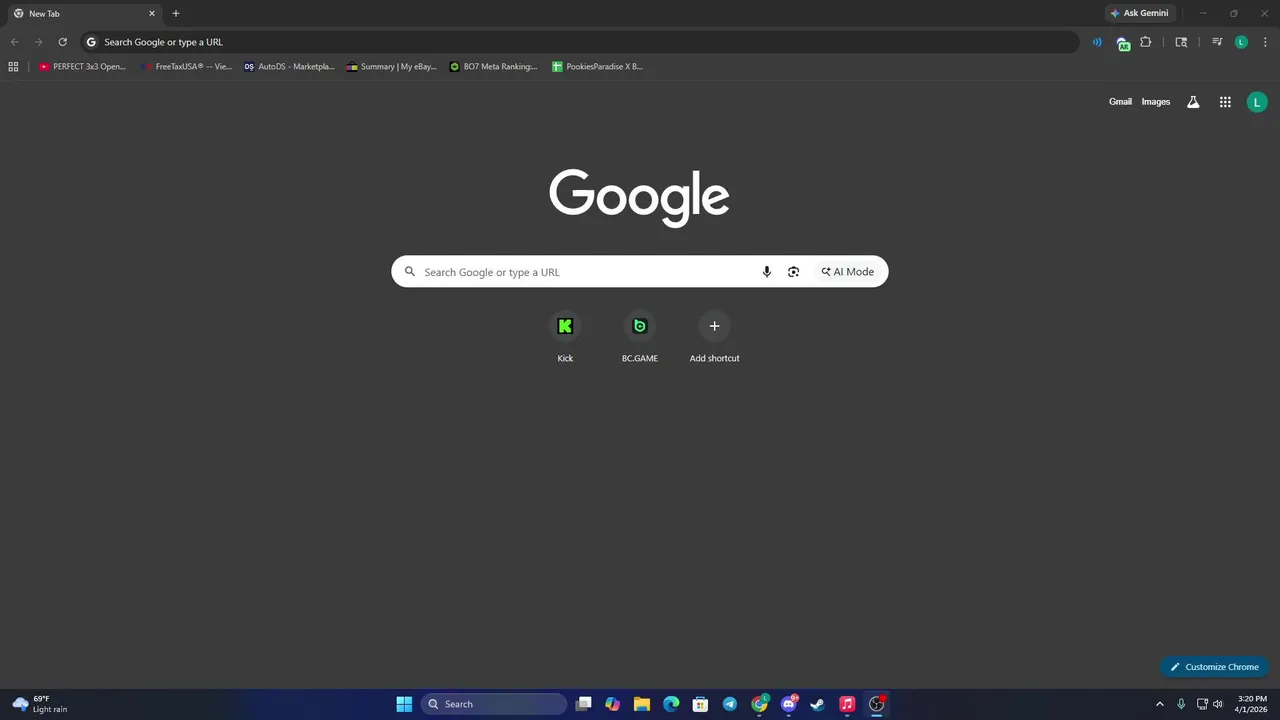
Task: Expand the system tray hidden icons chevron
Action: coord(1160,704)
